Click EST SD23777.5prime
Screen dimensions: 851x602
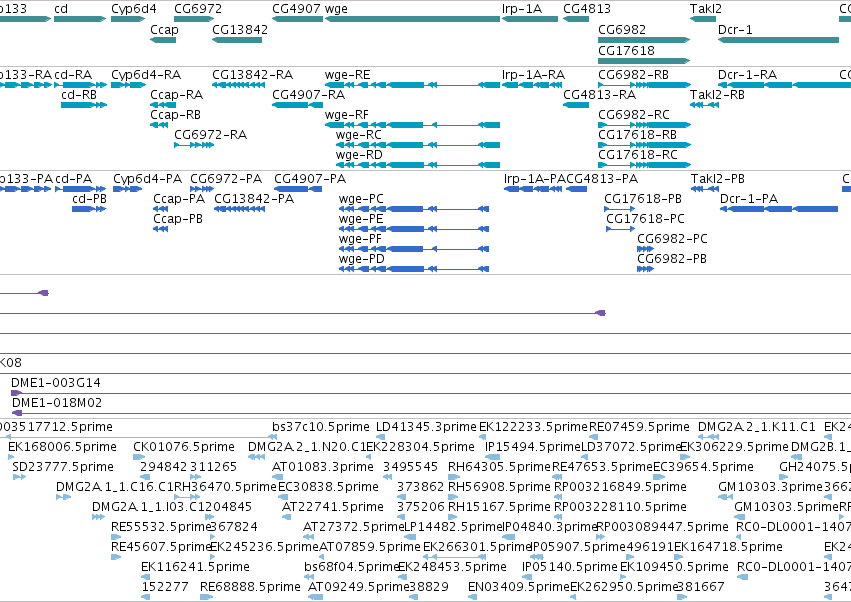point(19,477)
